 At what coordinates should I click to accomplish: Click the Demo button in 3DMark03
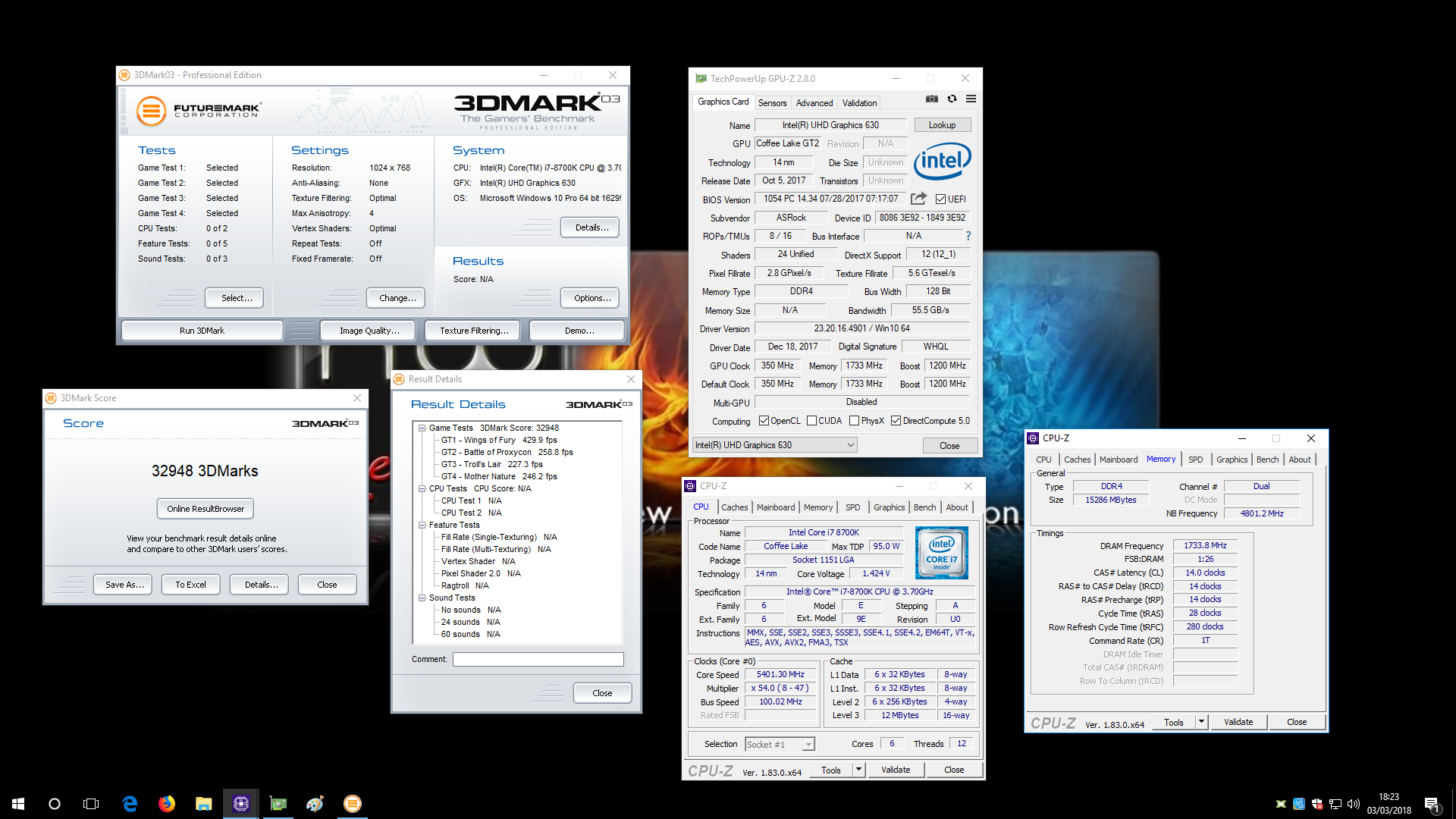pos(578,331)
